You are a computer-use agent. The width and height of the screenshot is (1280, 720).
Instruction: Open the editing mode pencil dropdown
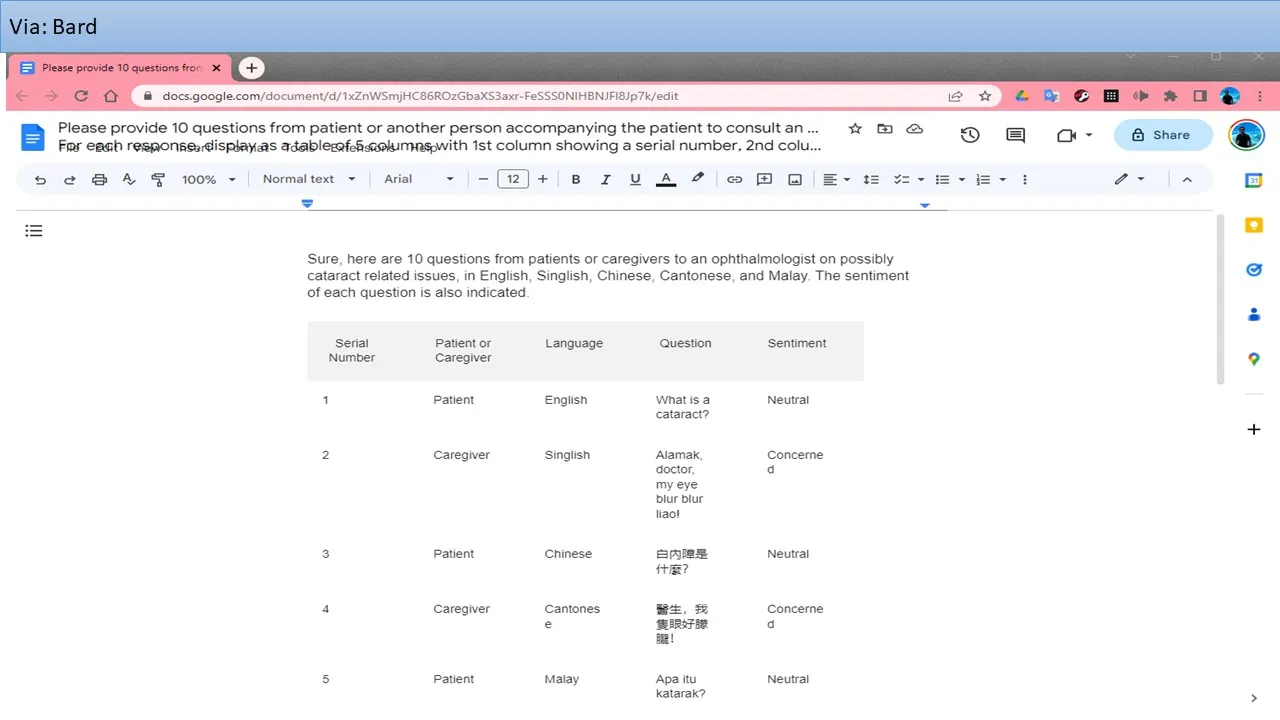(x=1129, y=179)
